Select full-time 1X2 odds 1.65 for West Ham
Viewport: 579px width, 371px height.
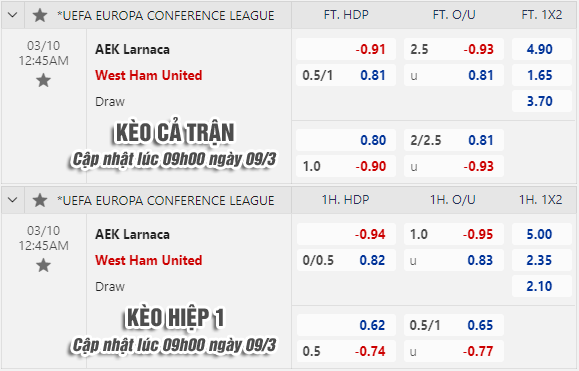point(541,75)
